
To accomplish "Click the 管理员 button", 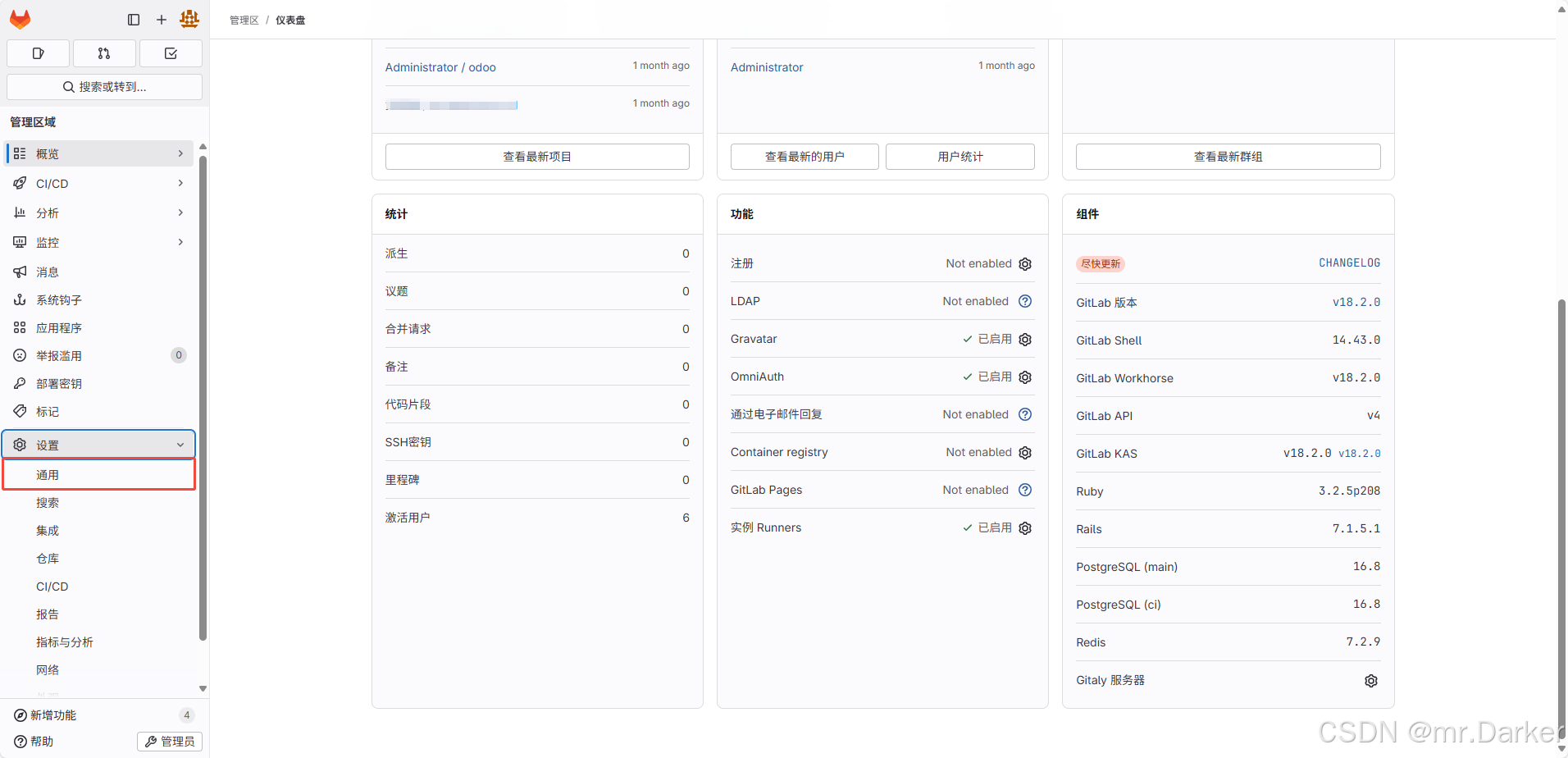I will (x=170, y=742).
